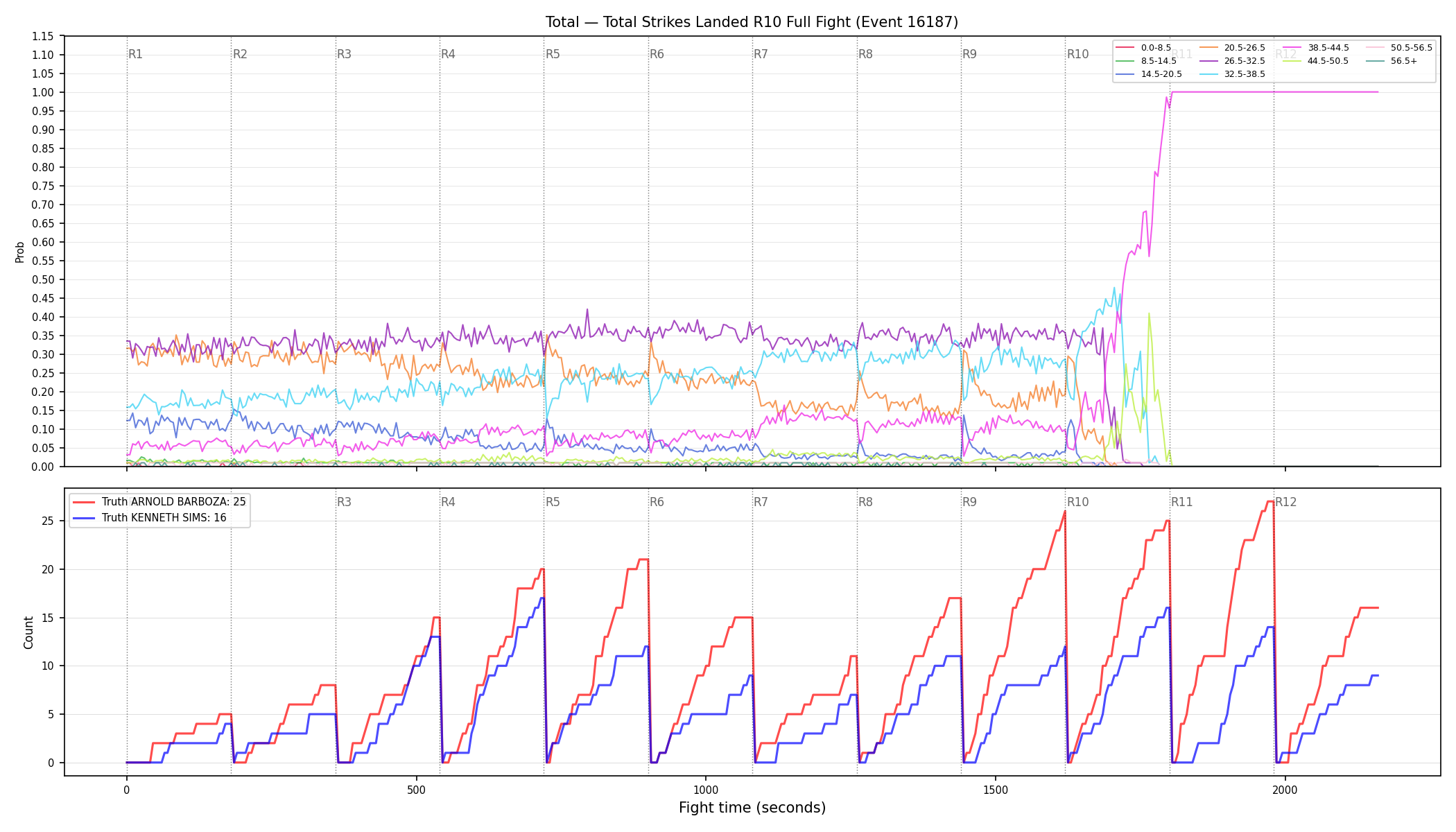The width and height of the screenshot is (1456, 832).
Task: Click the red line sample for ARNOLD BARBOZA
Action: (84, 502)
